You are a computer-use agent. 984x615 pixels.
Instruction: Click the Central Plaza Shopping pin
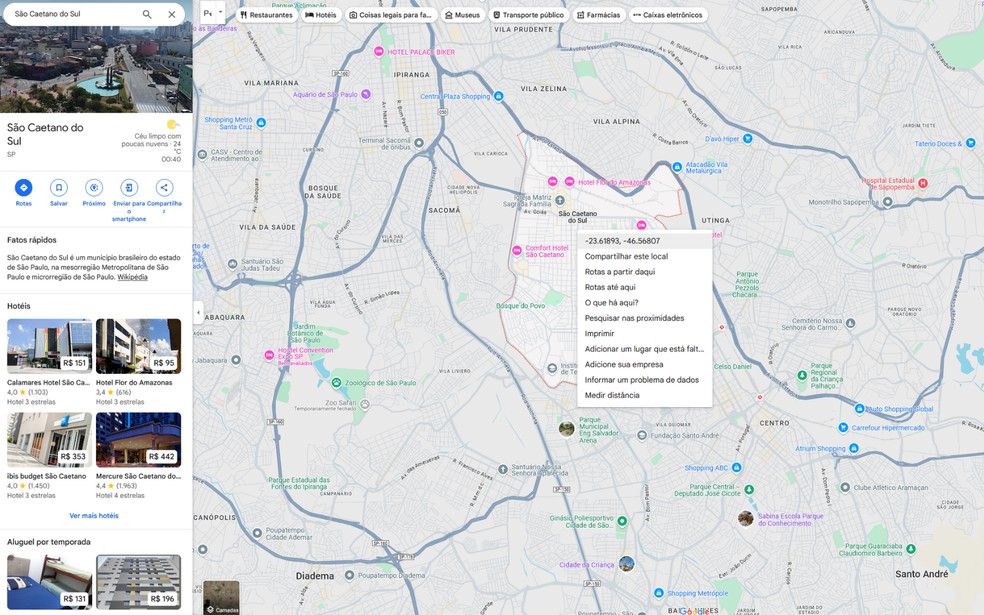(498, 96)
